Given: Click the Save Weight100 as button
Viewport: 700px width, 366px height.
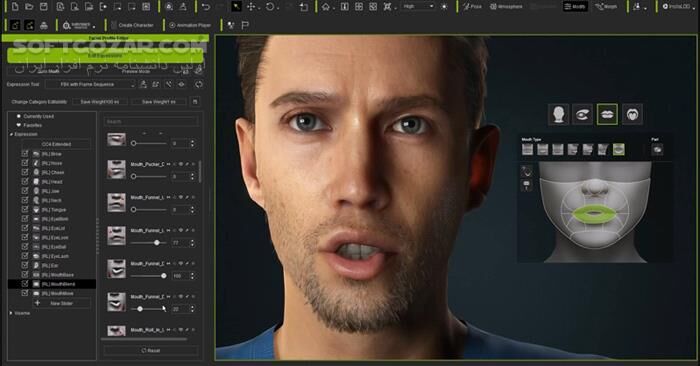Looking at the screenshot, I should (100, 102).
